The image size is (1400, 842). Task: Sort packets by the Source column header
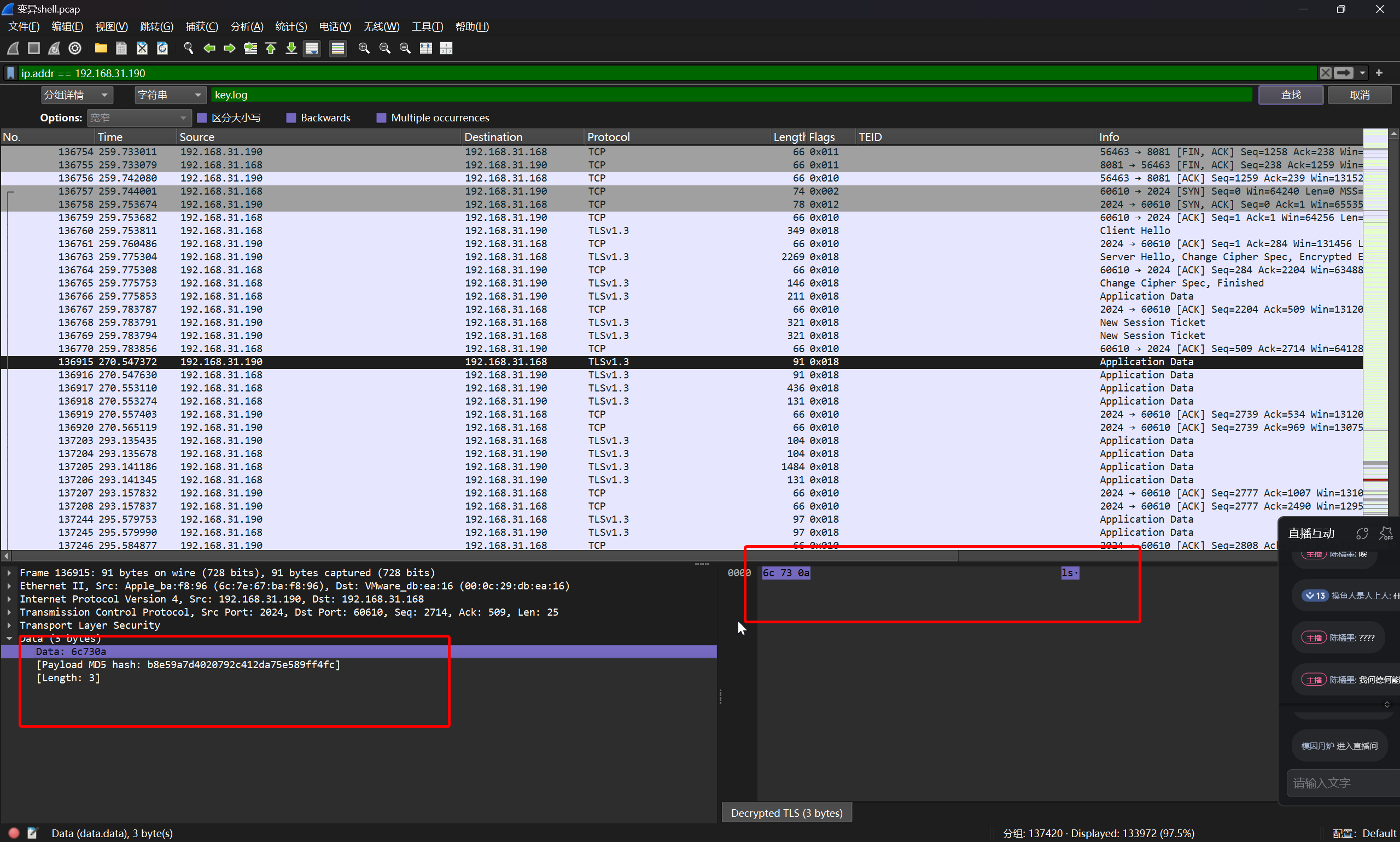click(318, 137)
